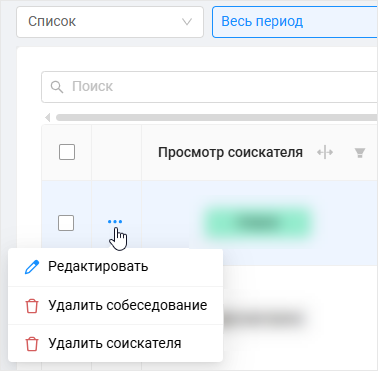378x371 pixels.
Task: Choose Удалить соискателя in the menu
Action: [115, 343]
